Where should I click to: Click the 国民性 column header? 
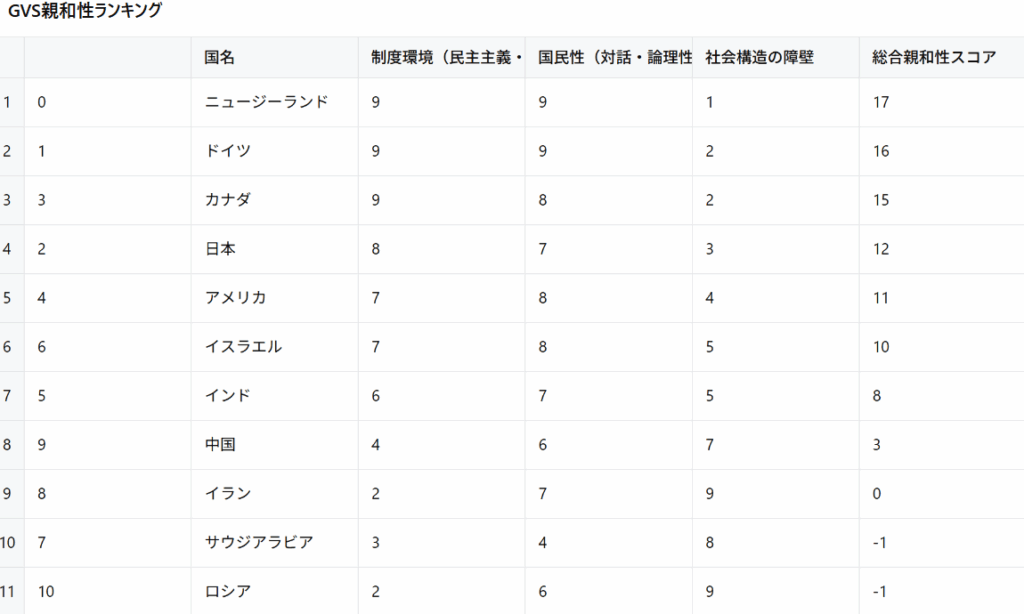tap(609, 57)
